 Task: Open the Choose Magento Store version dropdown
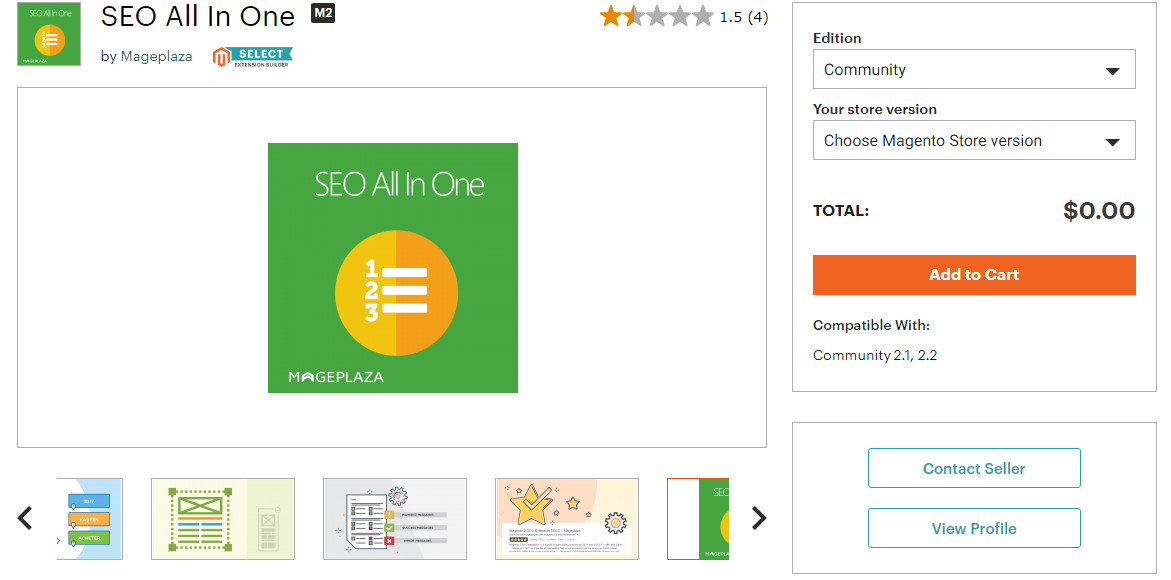tap(974, 140)
